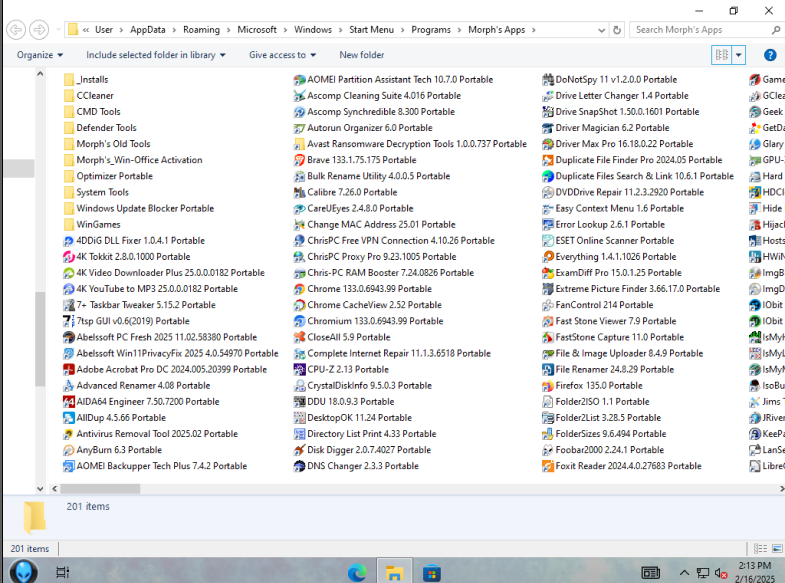Select the 7+ Taskbar Tweaker icon
The height and width of the screenshot is (583, 785).
[x=69, y=305]
